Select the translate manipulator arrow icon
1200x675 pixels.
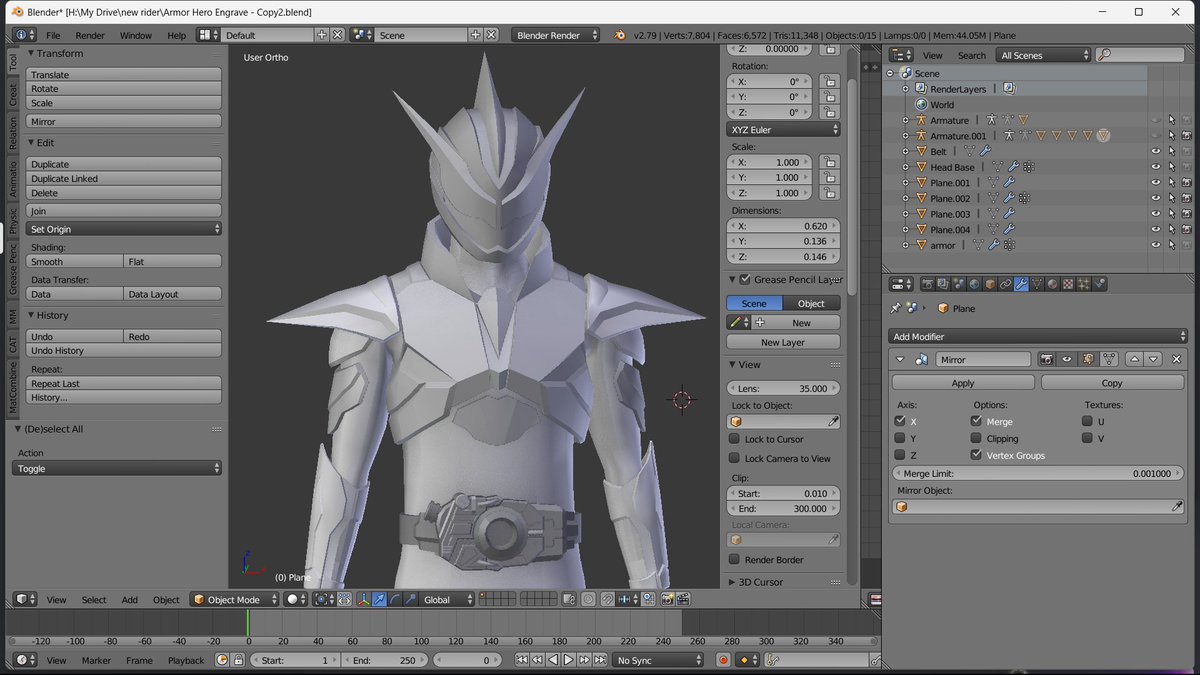point(379,599)
